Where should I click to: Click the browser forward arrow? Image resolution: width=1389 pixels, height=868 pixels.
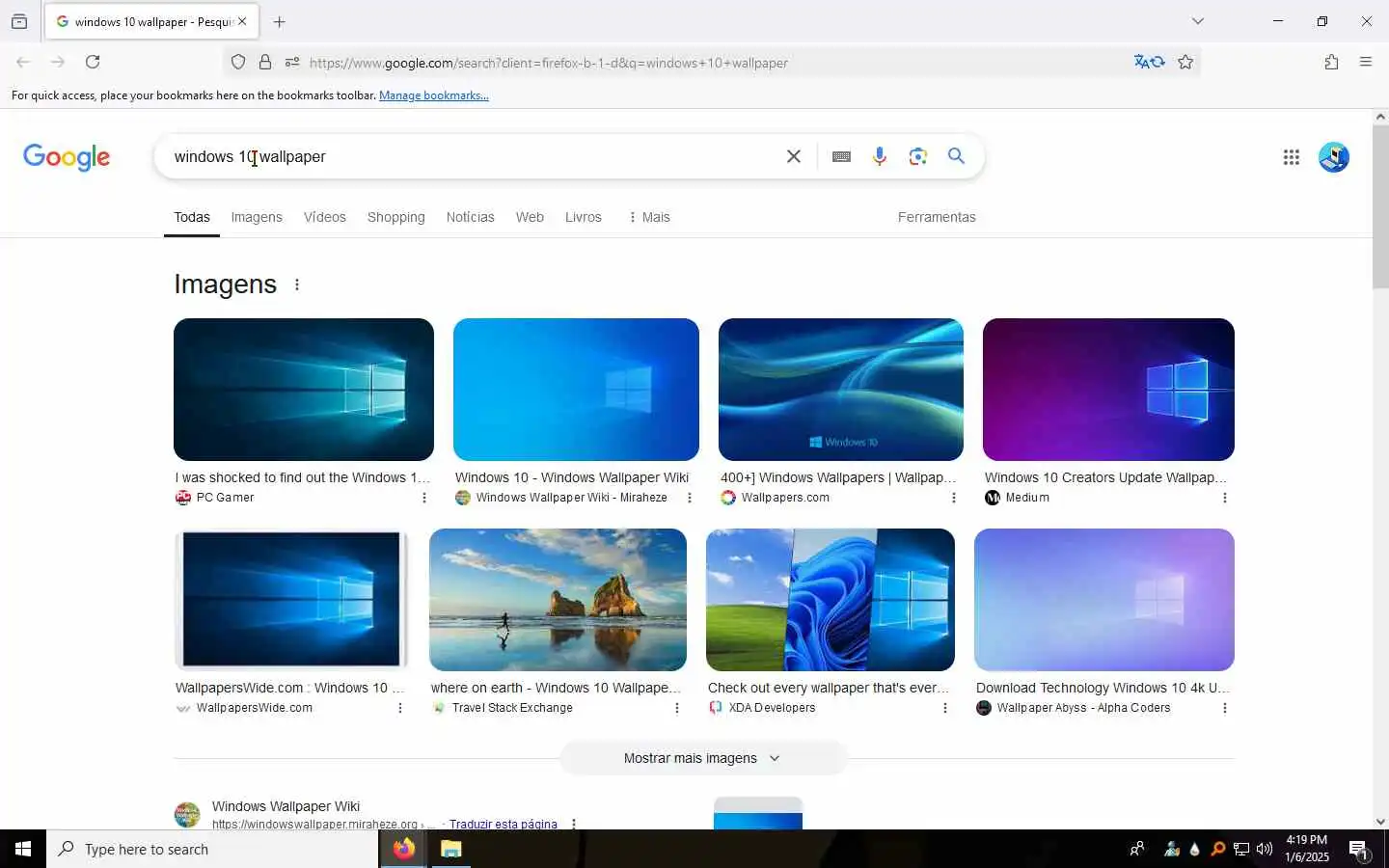point(58,62)
